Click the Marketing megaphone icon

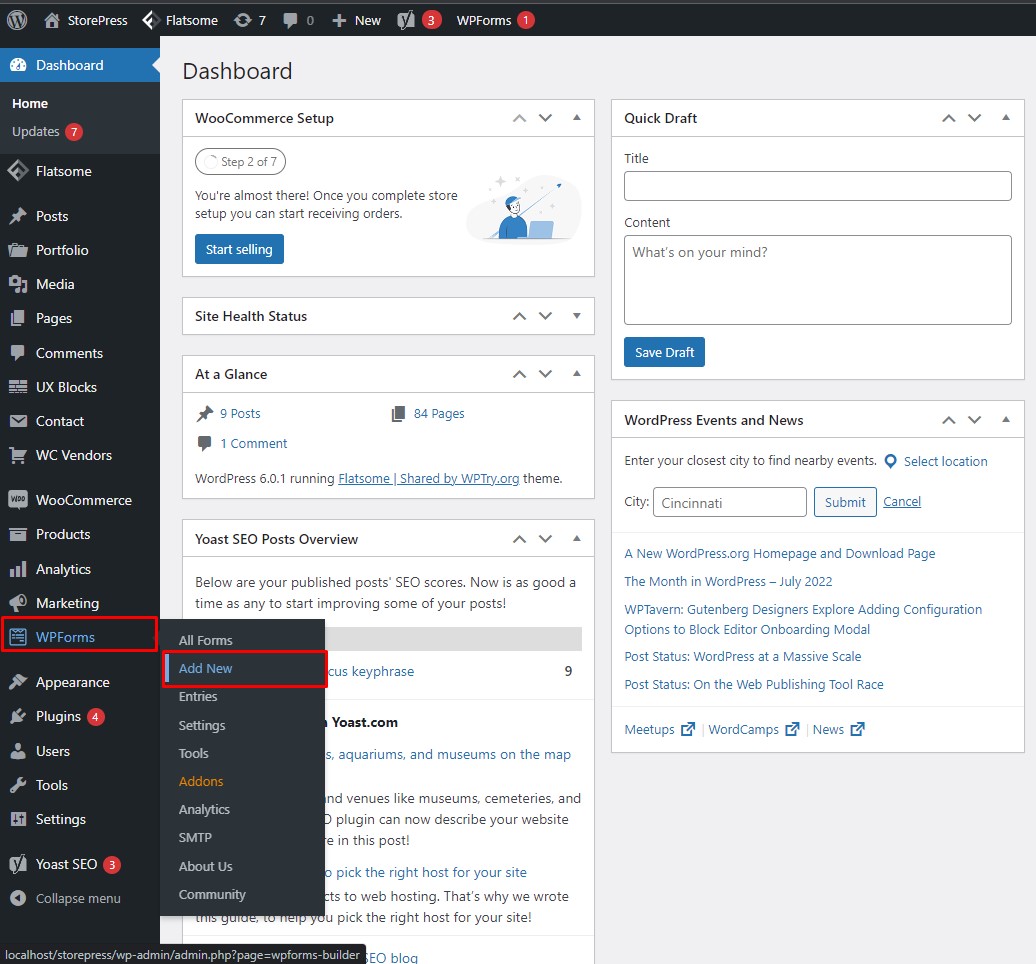click(x=18, y=603)
